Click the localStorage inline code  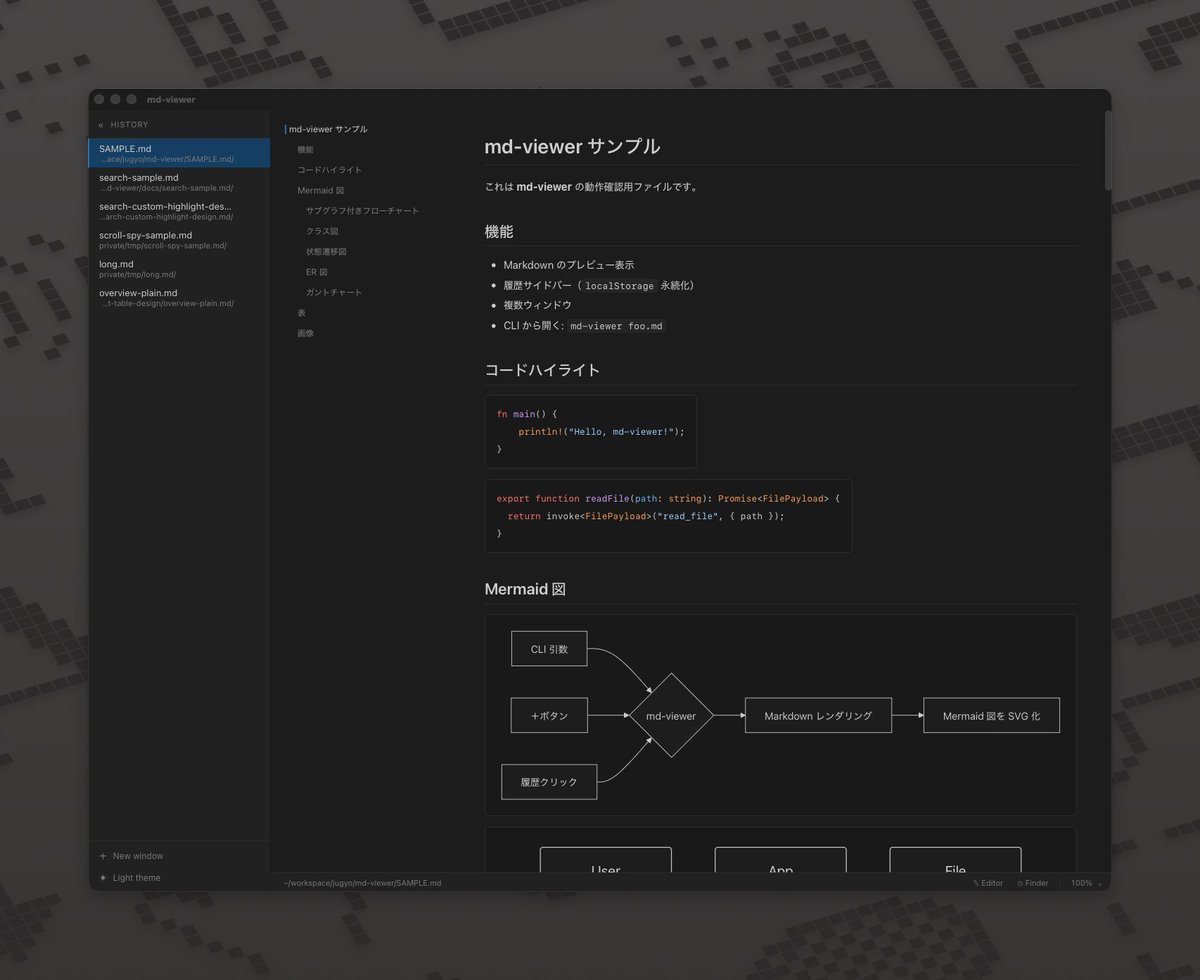[619, 286]
